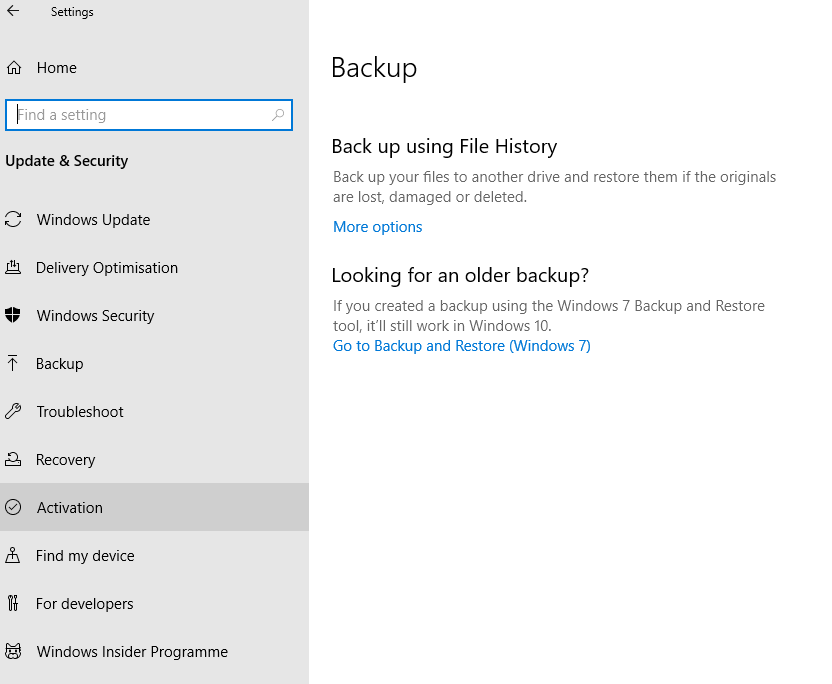Open Windows Update settings
832x684 pixels.
(x=154, y=220)
